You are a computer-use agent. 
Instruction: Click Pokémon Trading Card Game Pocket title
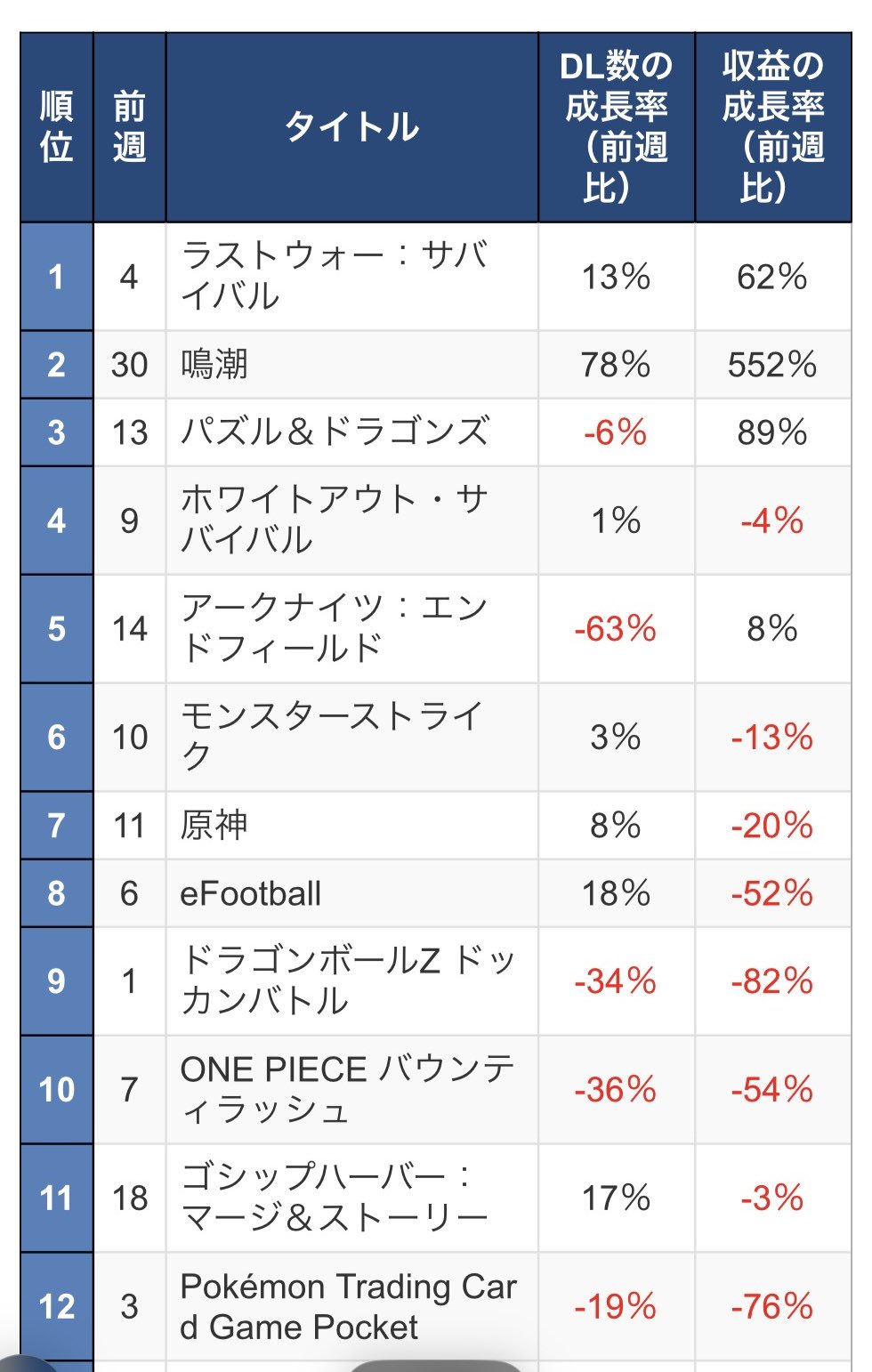click(348, 1306)
